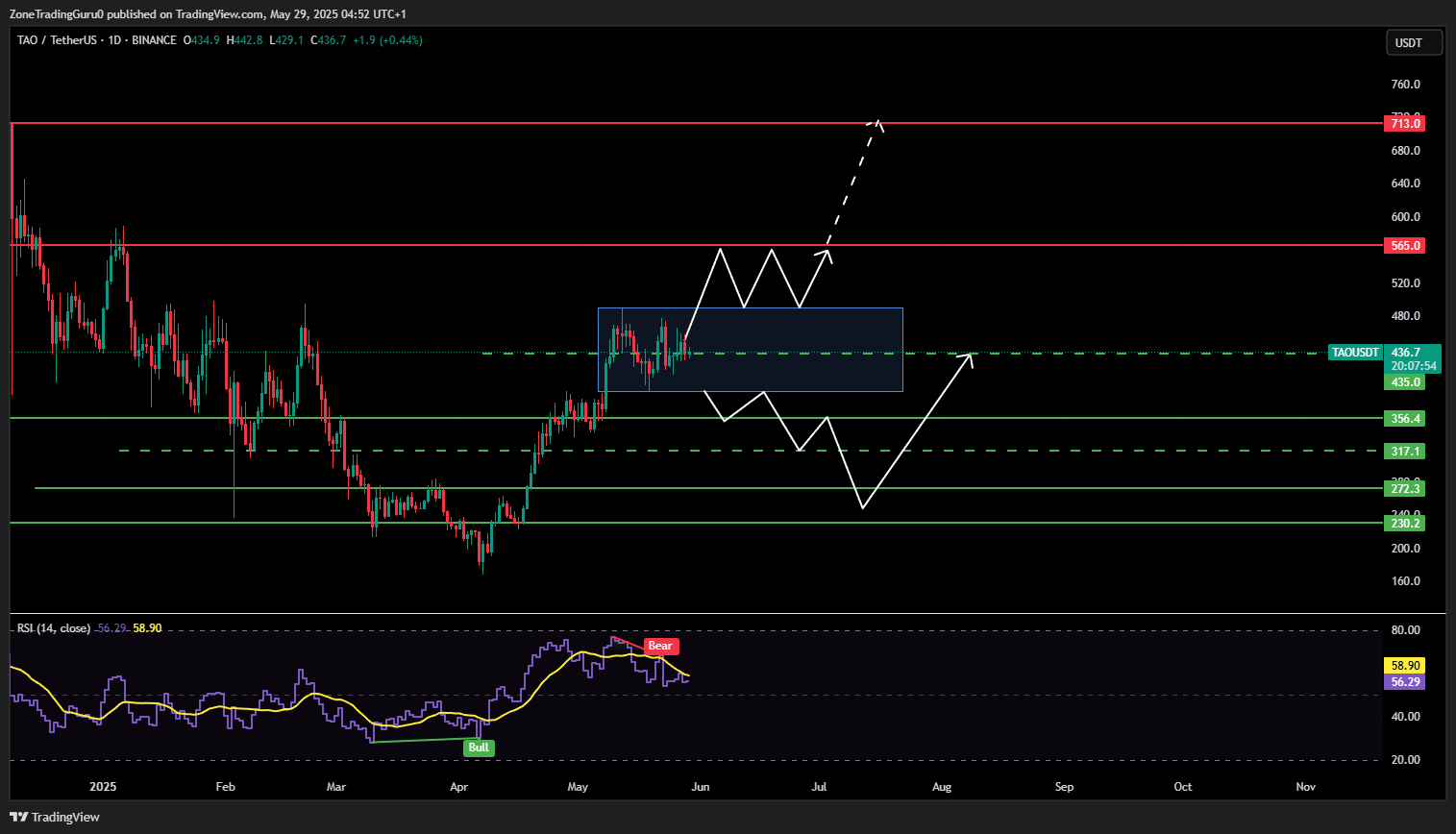
Task: Click the ZoneTradingGuru0 publisher link
Action: pyautogui.click(x=56, y=13)
